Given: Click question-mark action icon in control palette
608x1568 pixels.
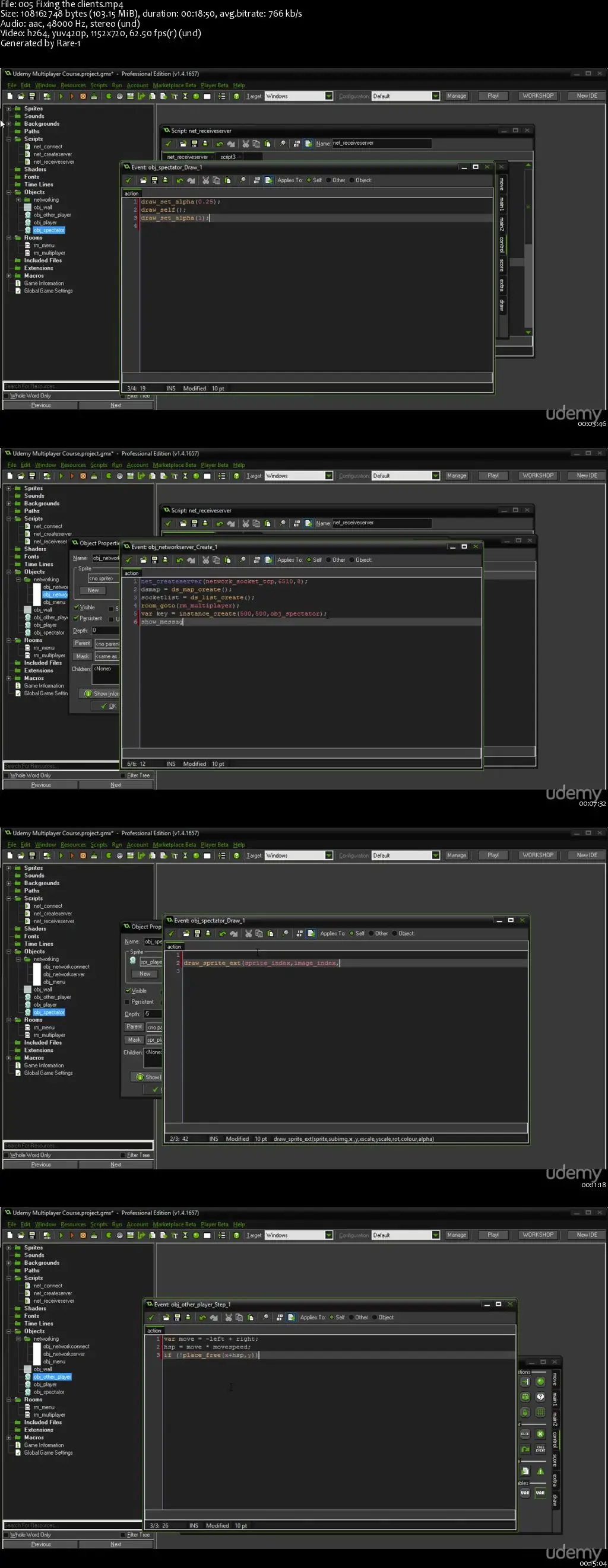Looking at the screenshot, I should point(540,1397).
